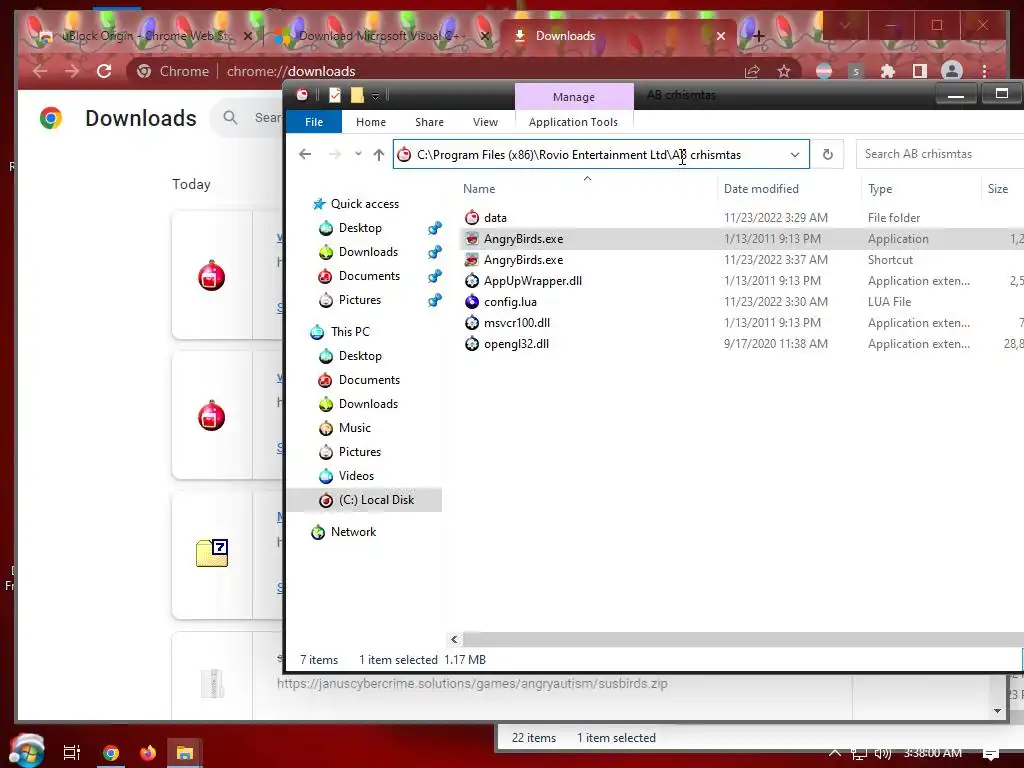1024x768 pixels.
Task: Open File Explorer from the taskbar
Action: point(185,753)
